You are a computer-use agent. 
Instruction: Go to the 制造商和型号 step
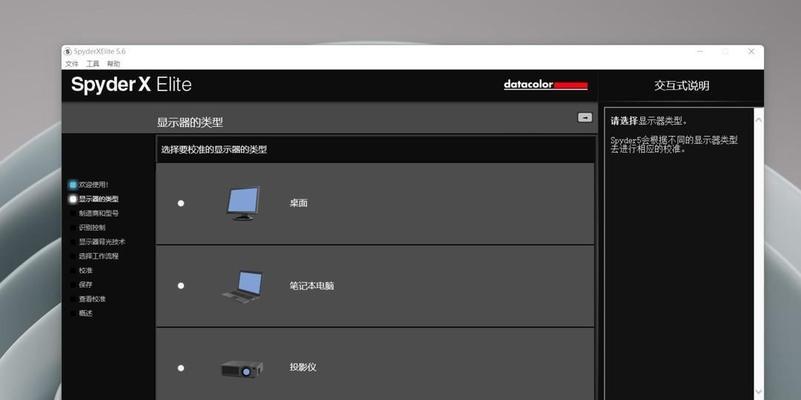[x=99, y=213]
